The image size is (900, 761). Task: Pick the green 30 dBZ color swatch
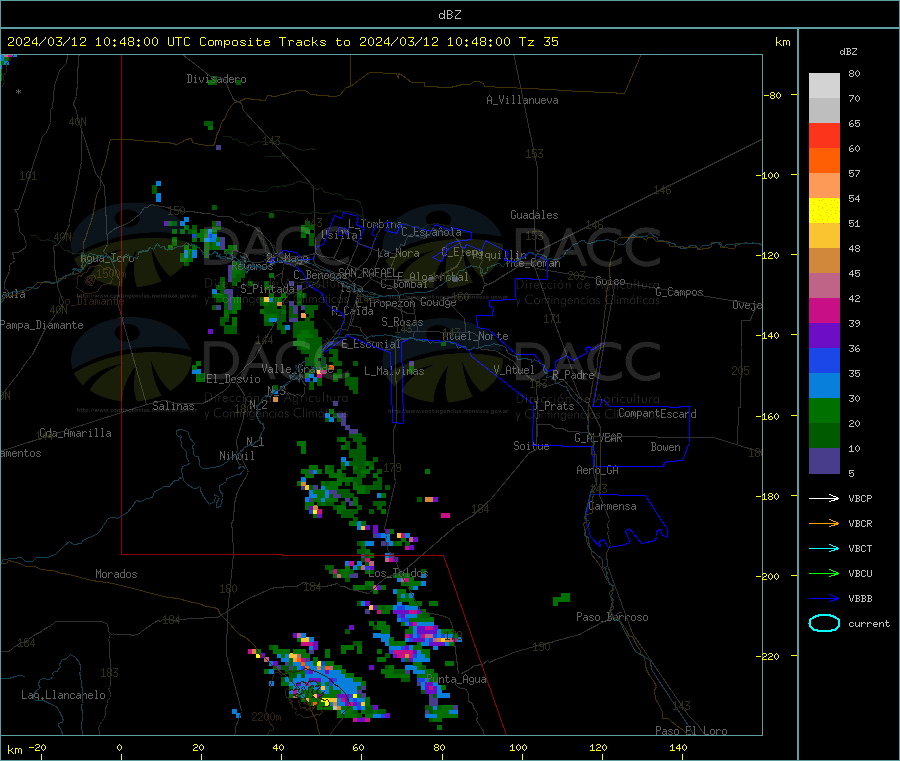point(824,410)
